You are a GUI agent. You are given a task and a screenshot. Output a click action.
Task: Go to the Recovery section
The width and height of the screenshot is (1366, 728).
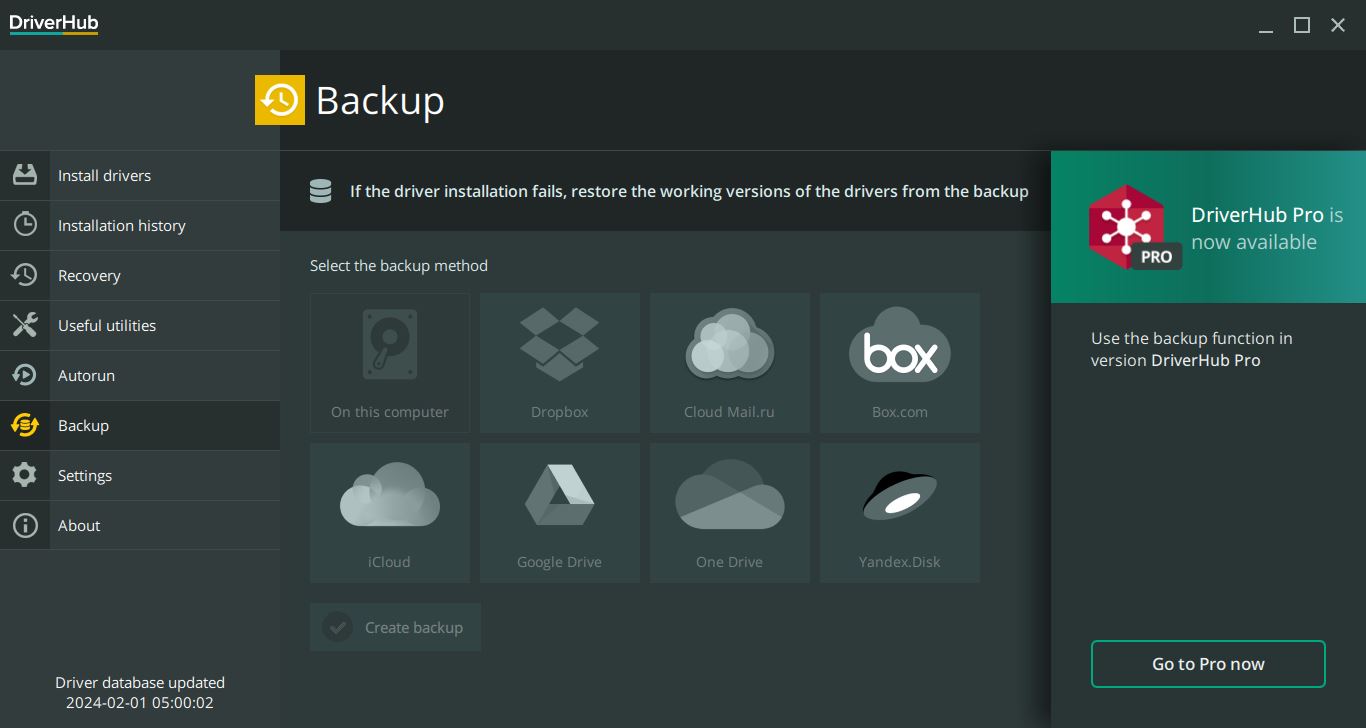140,275
